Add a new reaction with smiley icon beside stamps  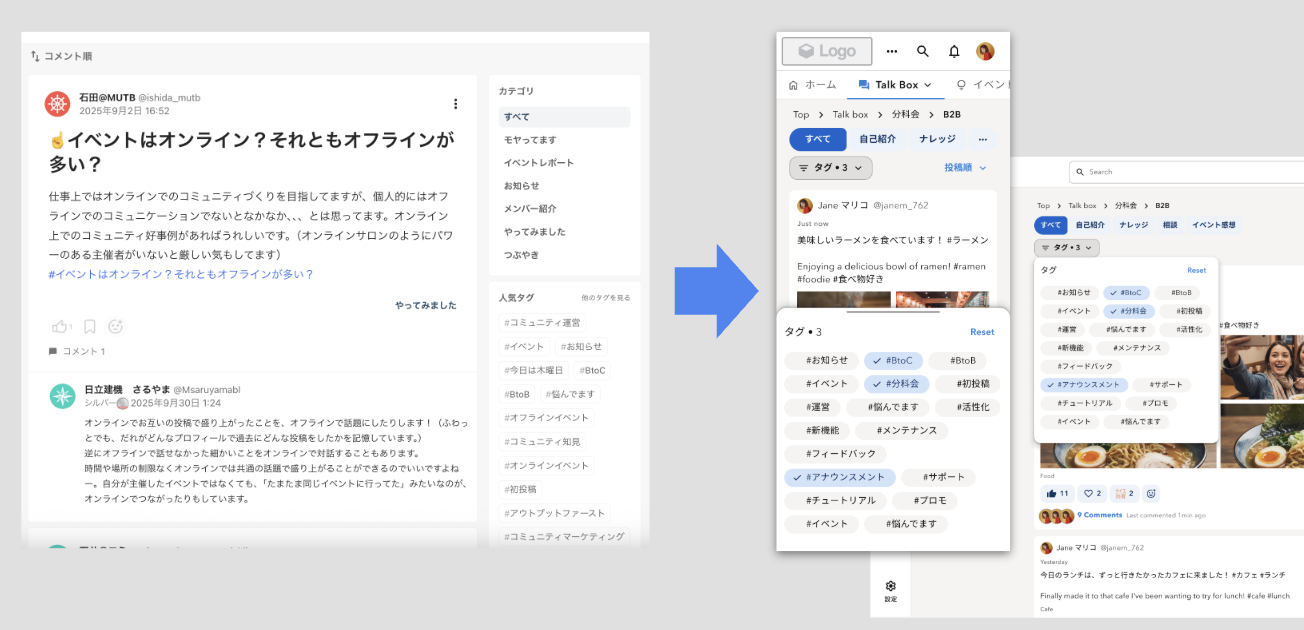pos(1151,493)
